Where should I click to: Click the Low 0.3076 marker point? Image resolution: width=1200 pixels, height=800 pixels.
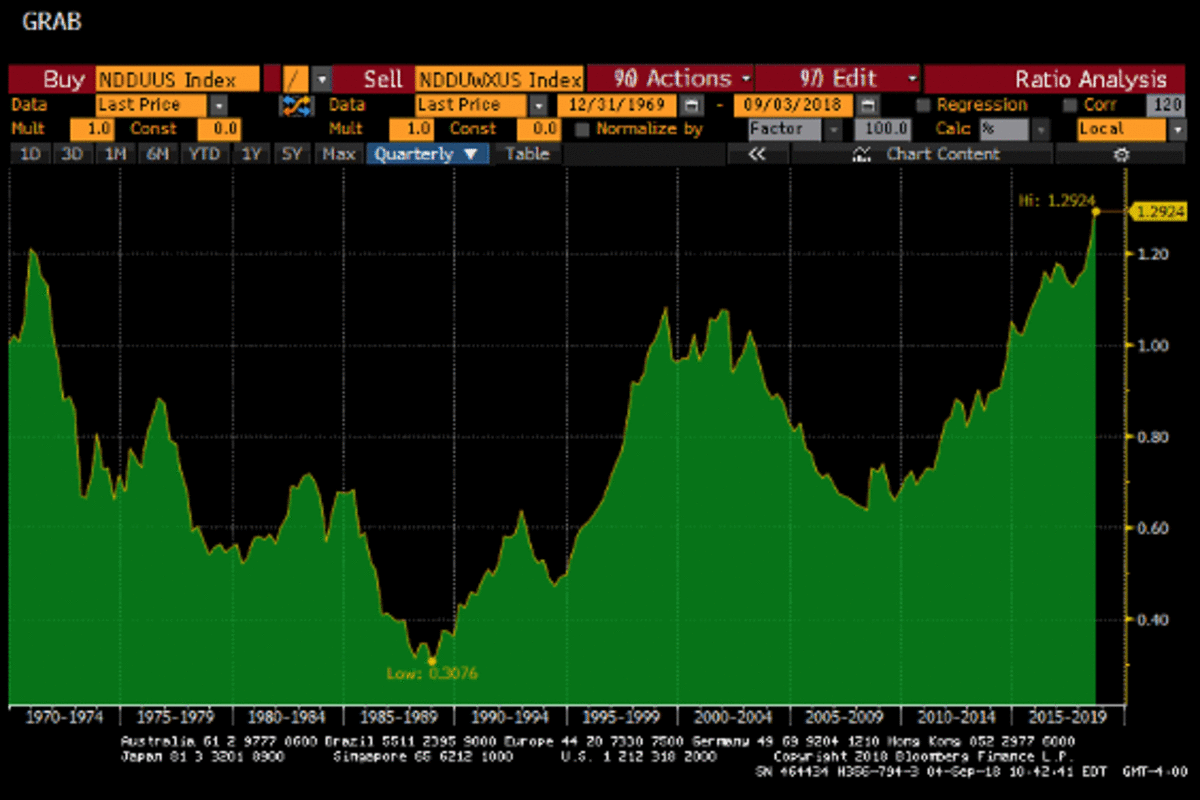click(431, 661)
